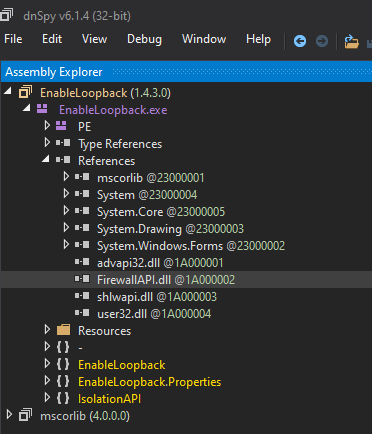Click the Navigate Forward arrow icon

coord(322,41)
